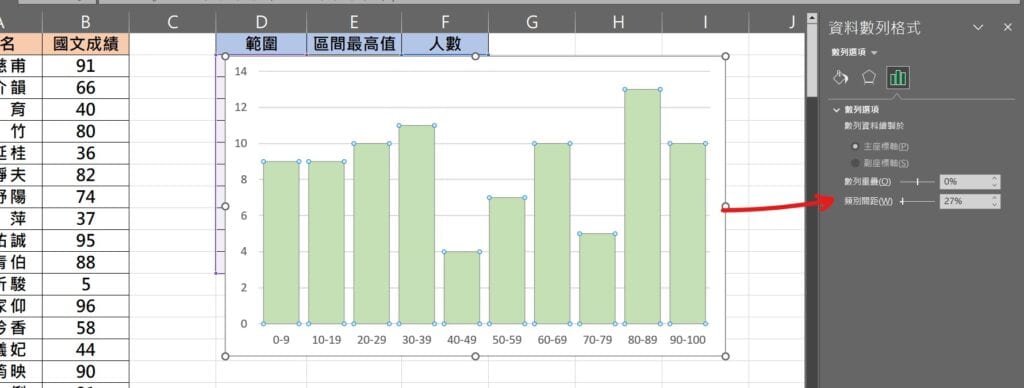1024x388 pixels.
Task: Select score cell containing 74
Action: 86,197
